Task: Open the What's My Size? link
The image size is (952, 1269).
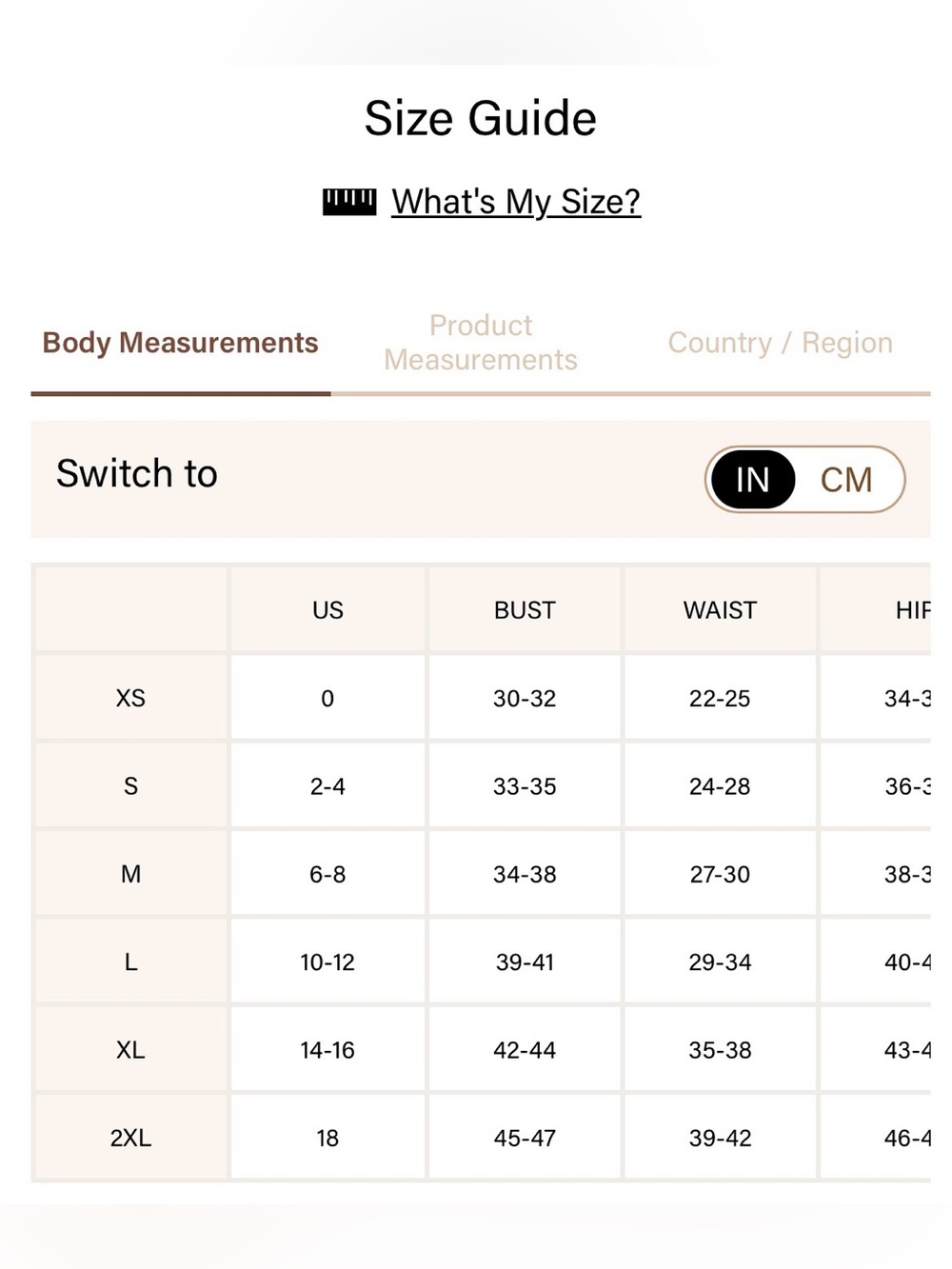Action: [x=516, y=202]
